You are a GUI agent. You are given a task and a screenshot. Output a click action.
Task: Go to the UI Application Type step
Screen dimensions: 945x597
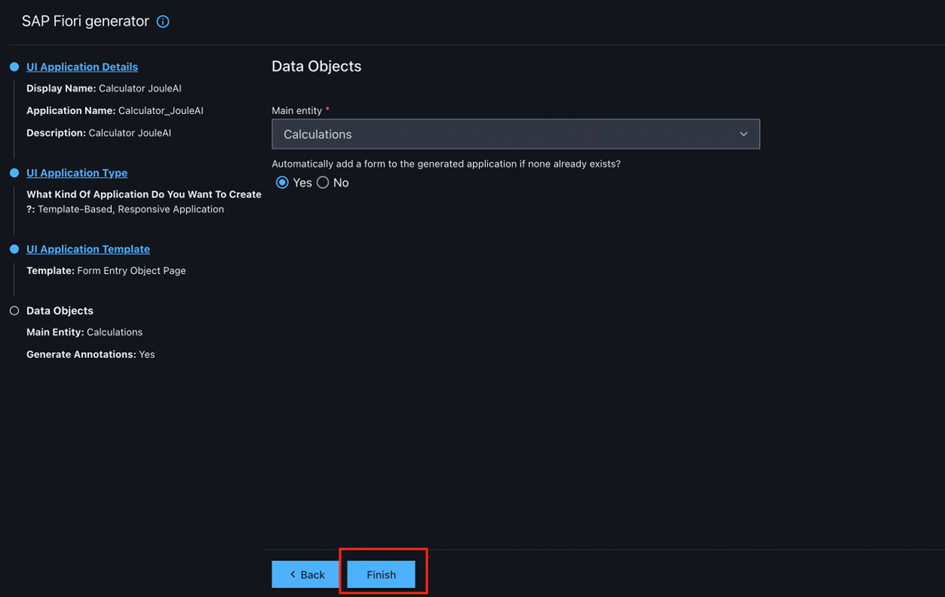pos(77,173)
